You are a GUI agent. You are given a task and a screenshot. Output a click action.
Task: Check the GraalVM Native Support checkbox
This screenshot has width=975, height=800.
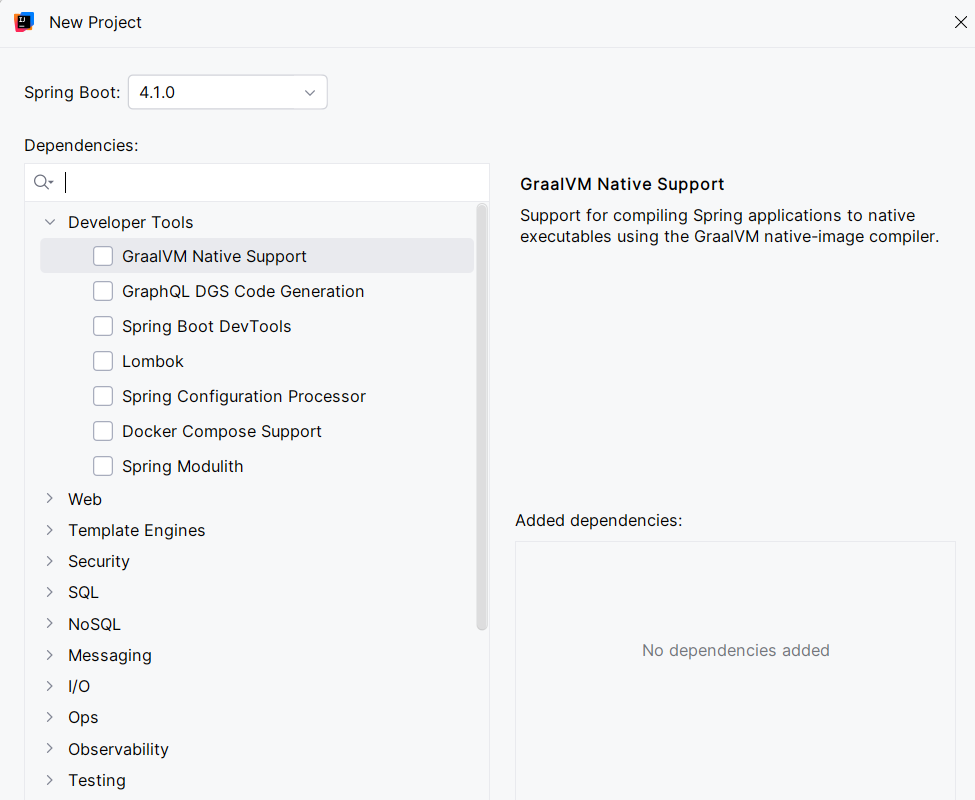(103, 256)
